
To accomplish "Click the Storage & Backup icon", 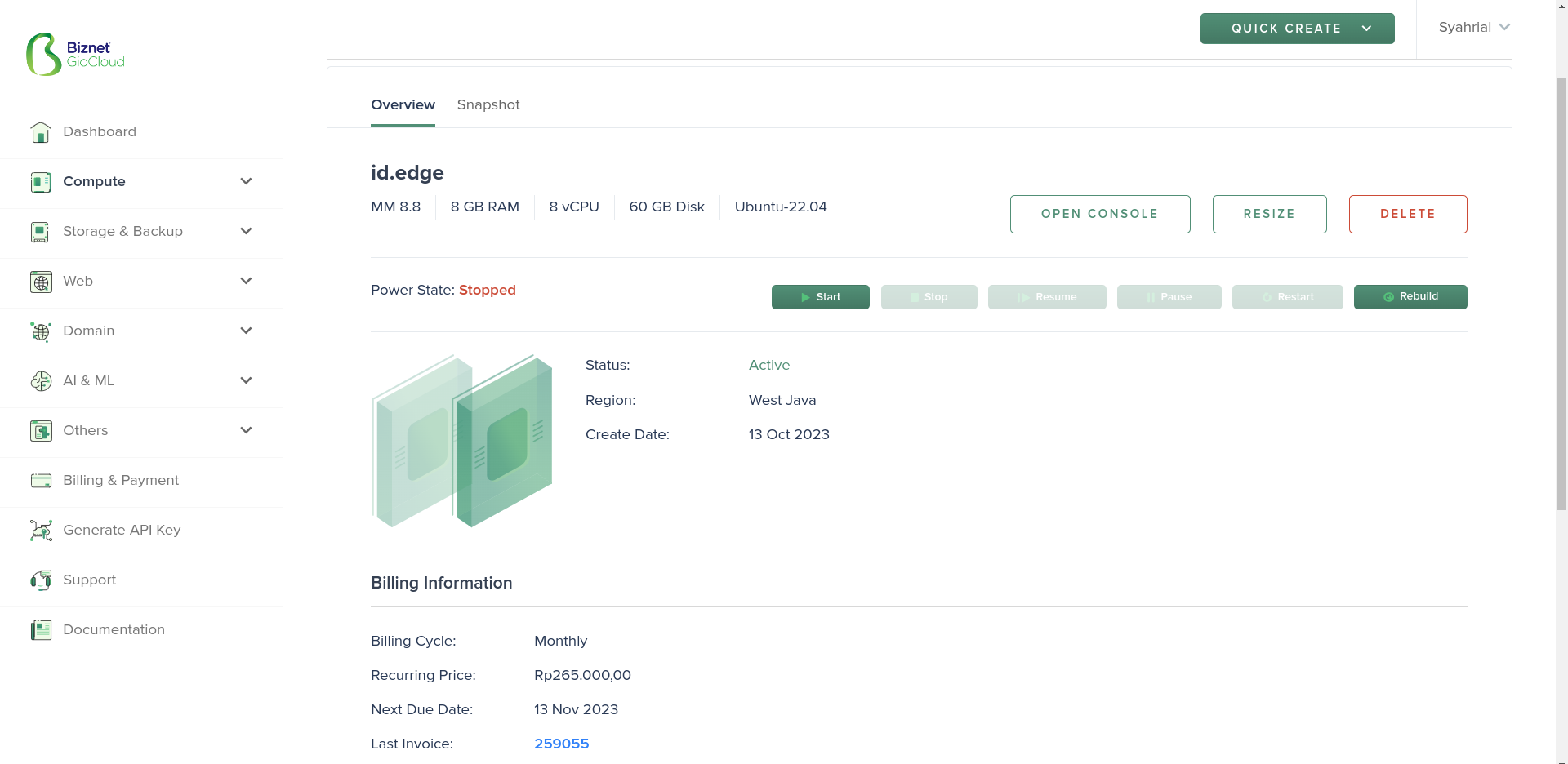I will coord(41,232).
